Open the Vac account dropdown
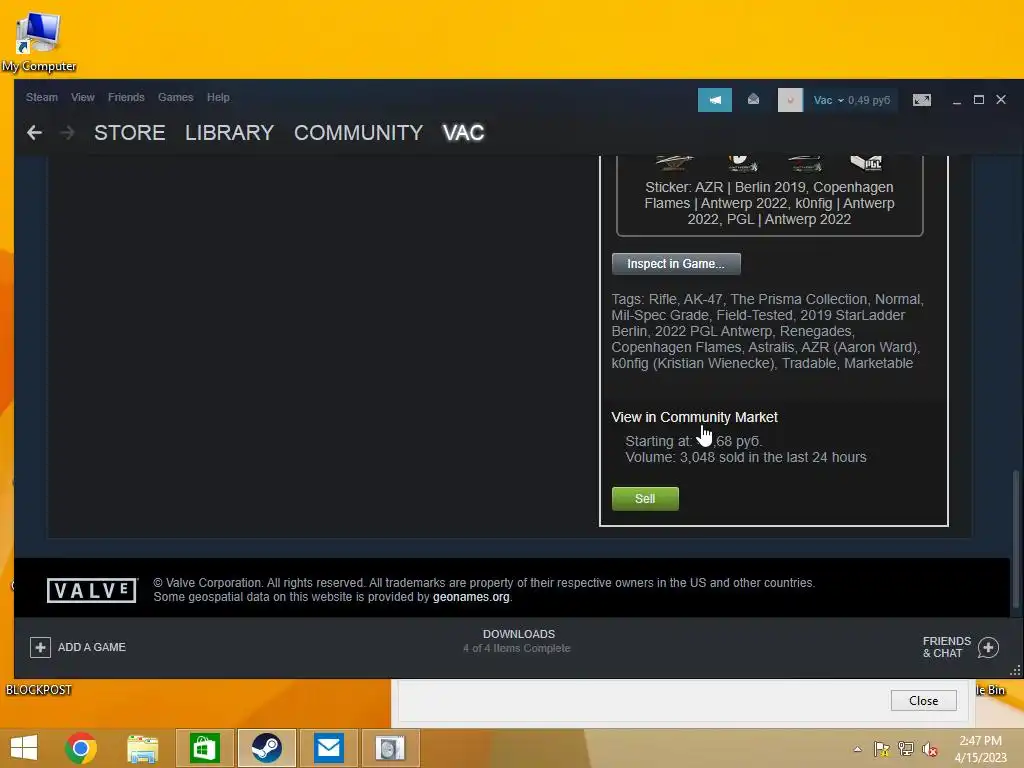 [x=827, y=100]
